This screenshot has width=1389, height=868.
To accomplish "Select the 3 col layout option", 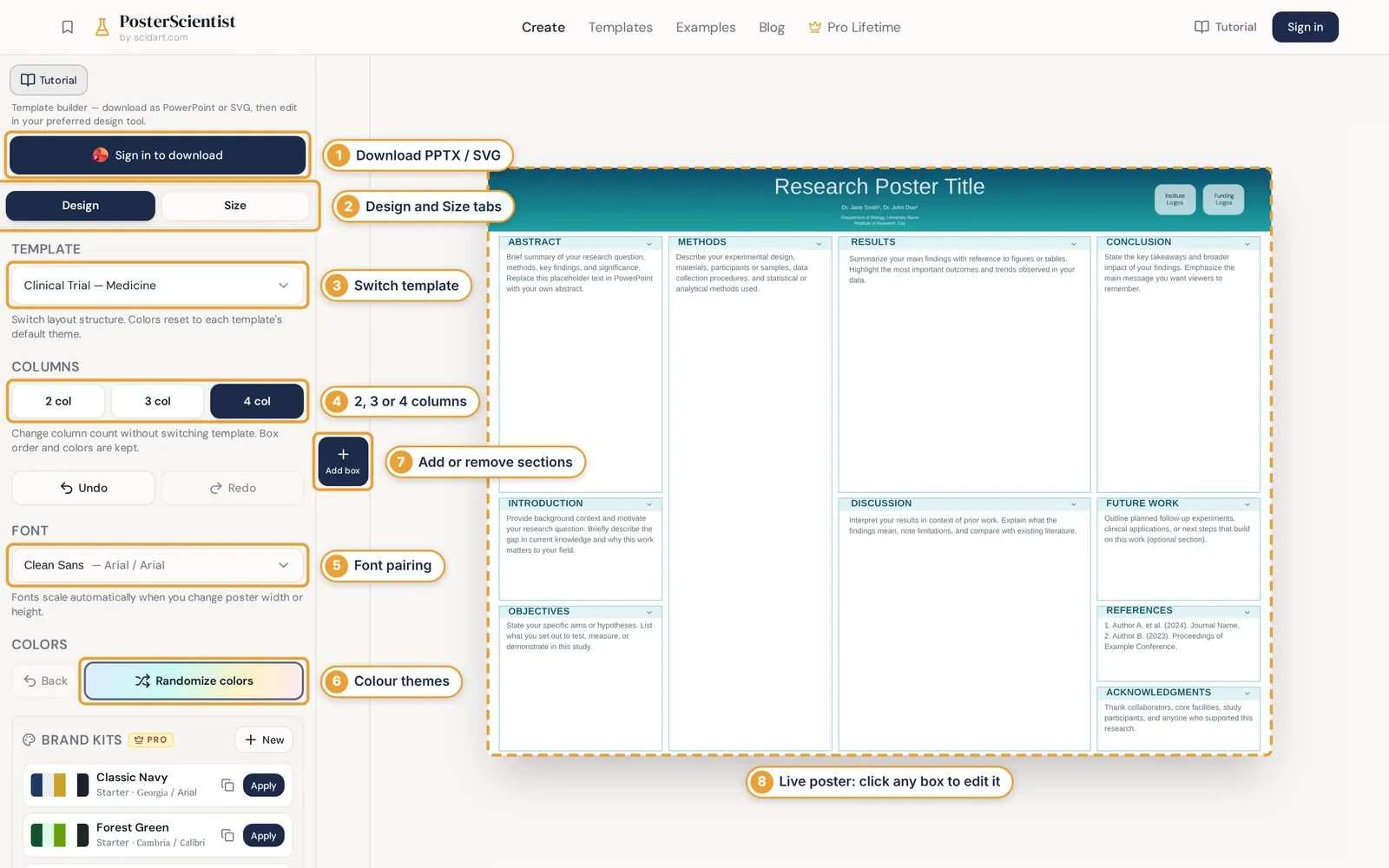I will pyautogui.click(x=157, y=401).
